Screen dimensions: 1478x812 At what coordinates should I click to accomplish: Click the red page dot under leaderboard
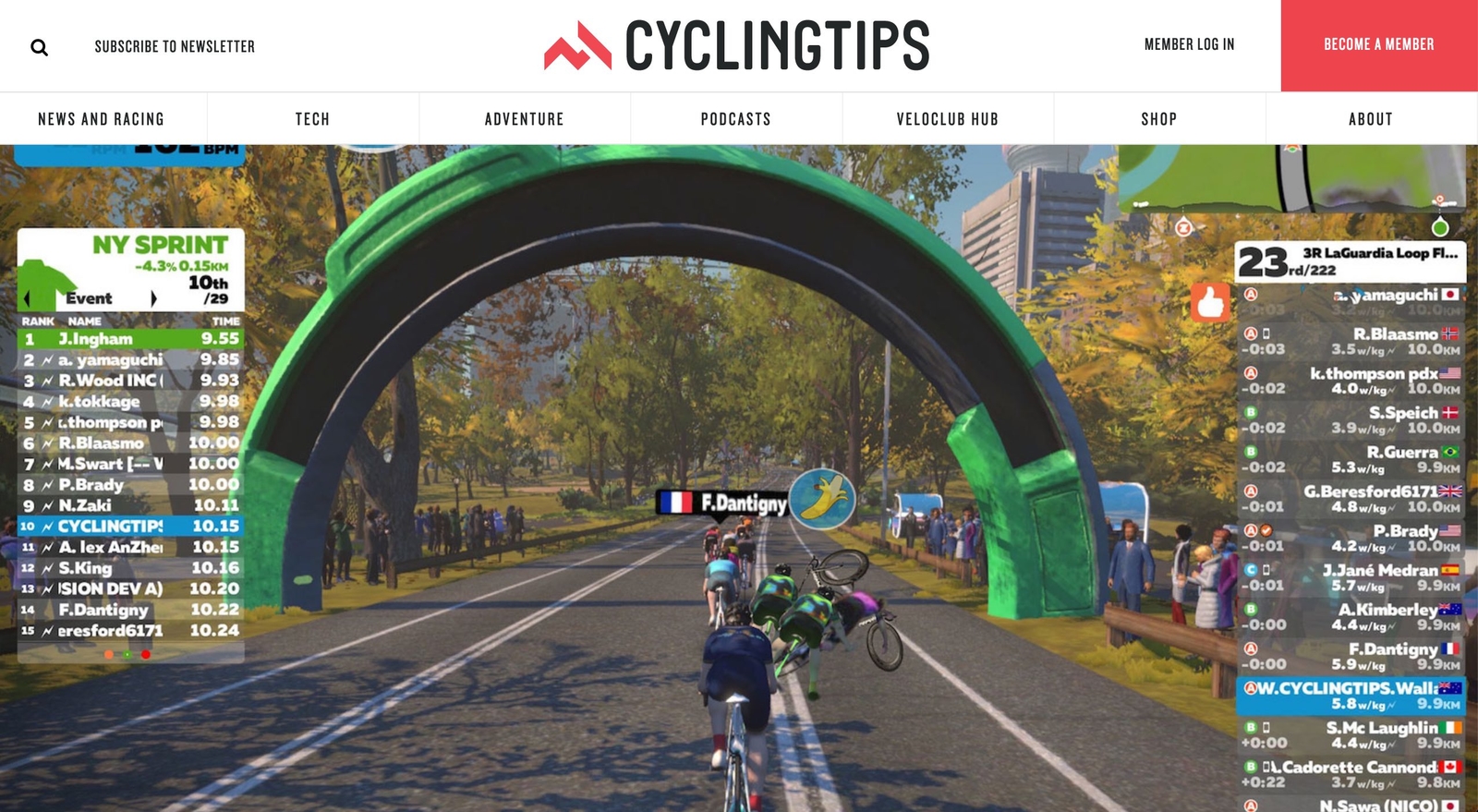(145, 654)
